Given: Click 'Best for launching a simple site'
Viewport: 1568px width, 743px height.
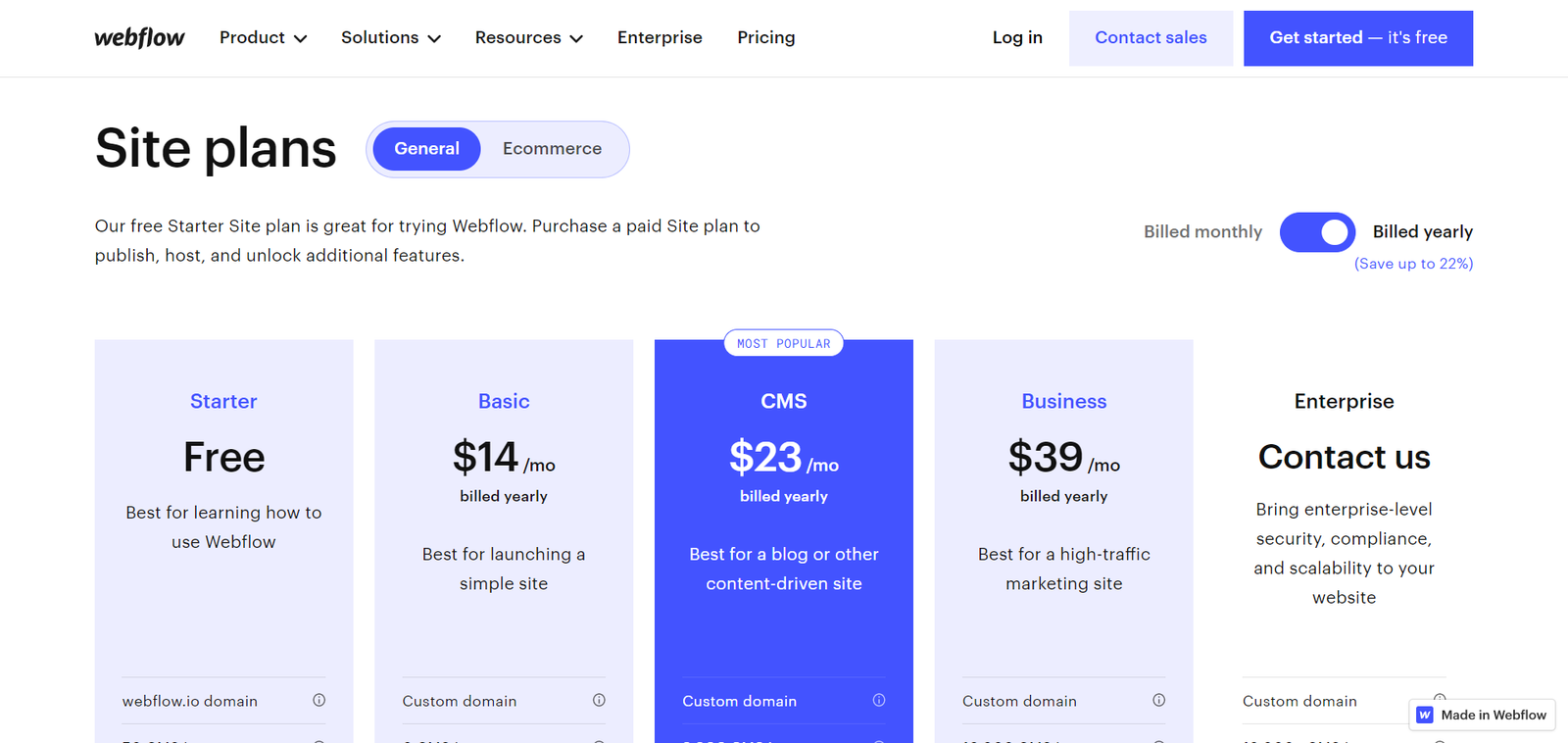Looking at the screenshot, I should coord(504,569).
